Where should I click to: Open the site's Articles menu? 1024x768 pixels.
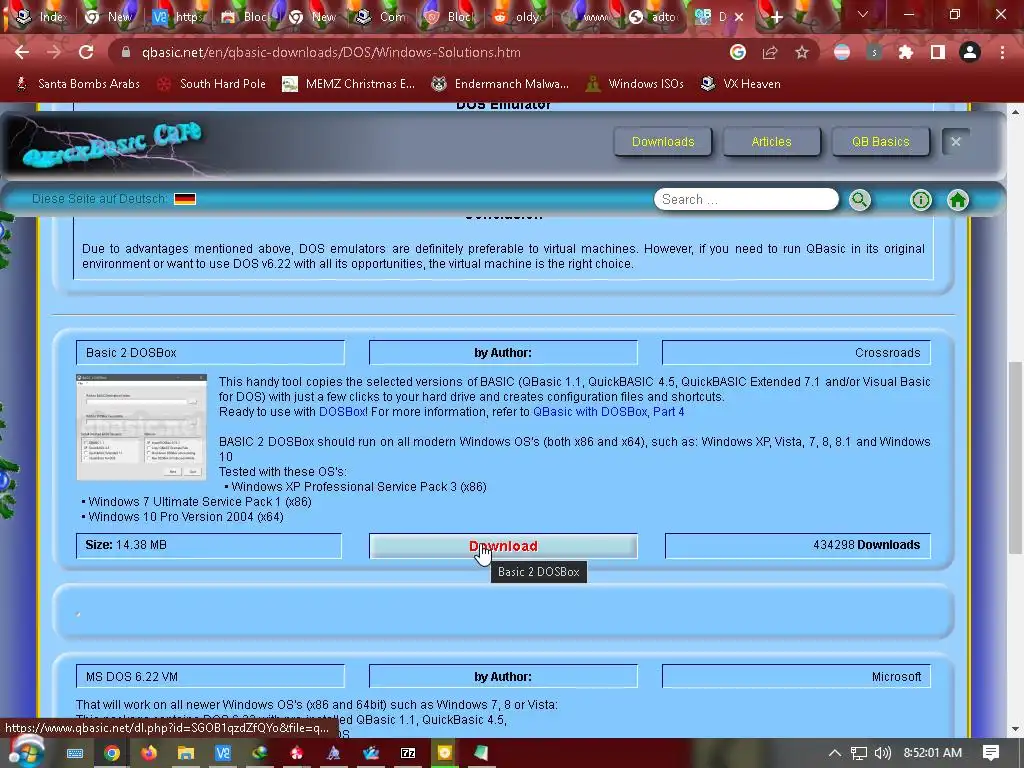click(x=771, y=142)
